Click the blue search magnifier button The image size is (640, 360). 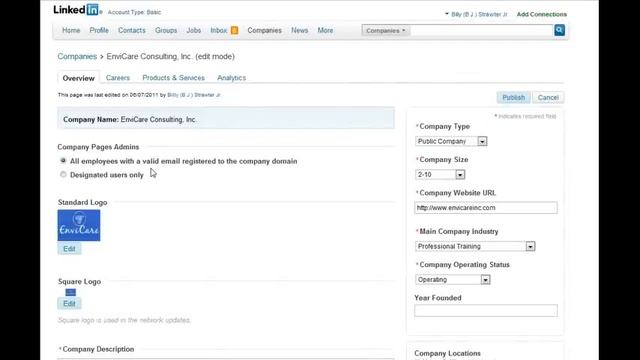tap(559, 30)
